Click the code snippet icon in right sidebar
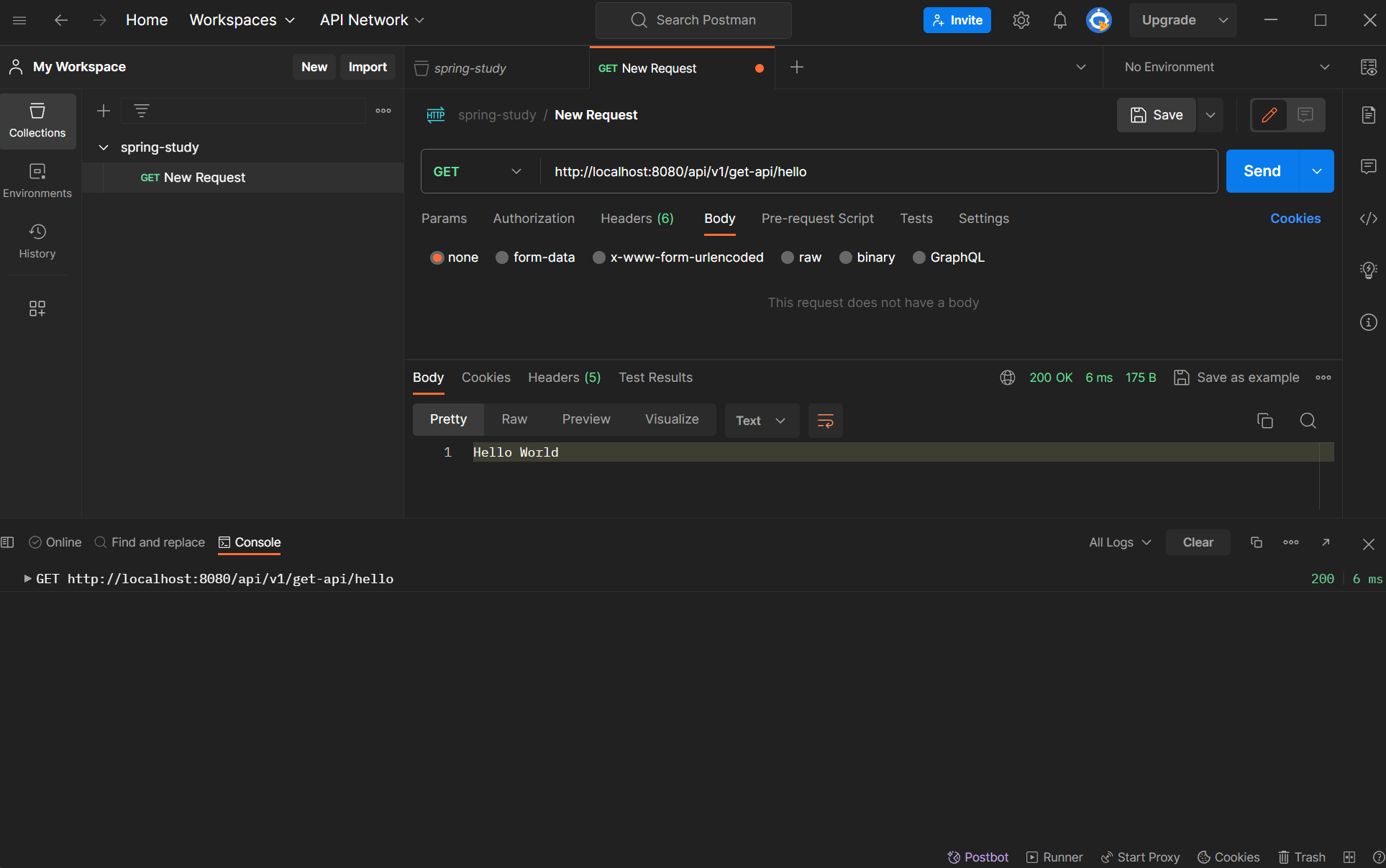The width and height of the screenshot is (1386, 868). tap(1368, 219)
